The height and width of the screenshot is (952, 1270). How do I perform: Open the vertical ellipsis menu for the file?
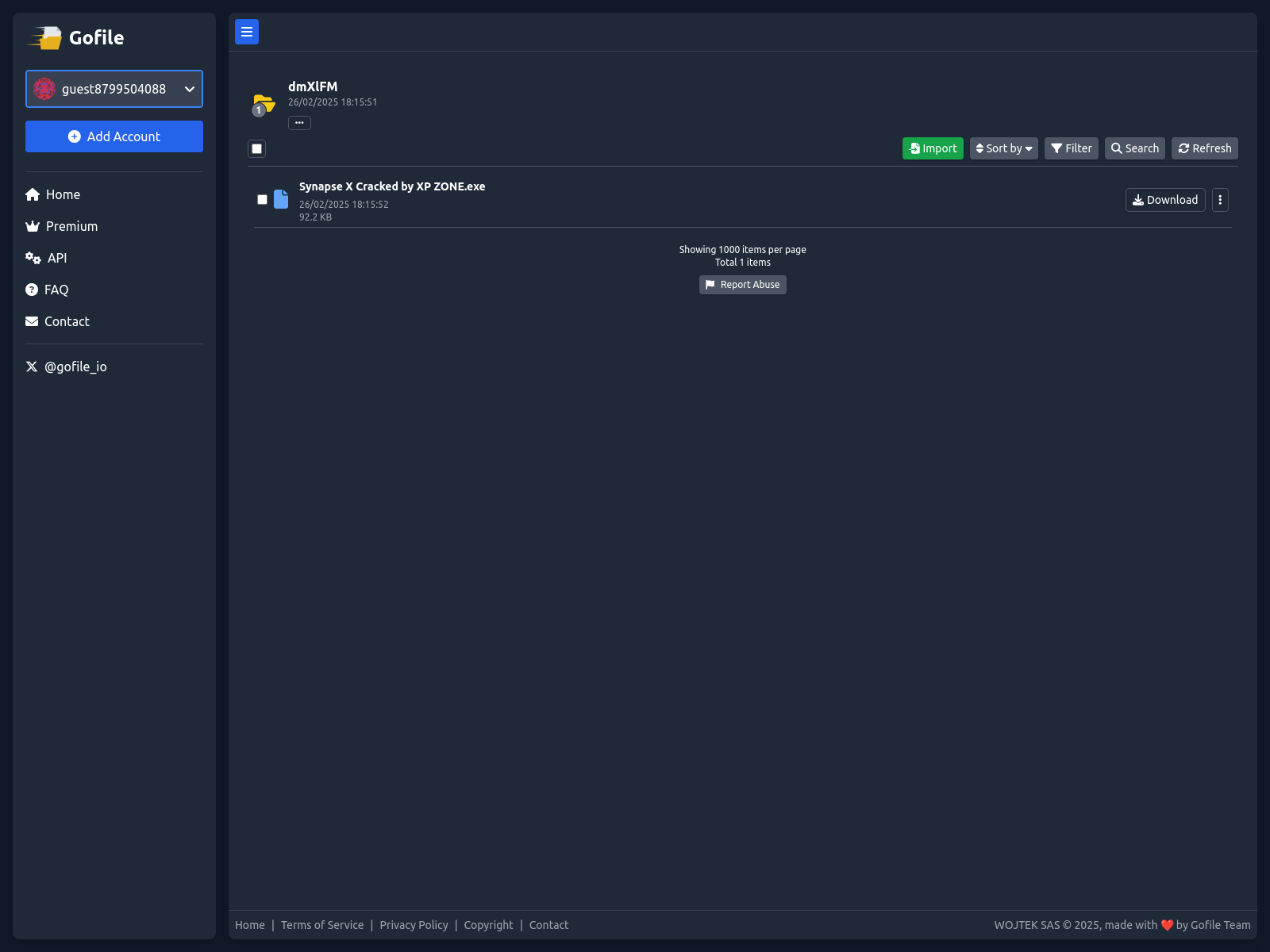pos(1220,200)
